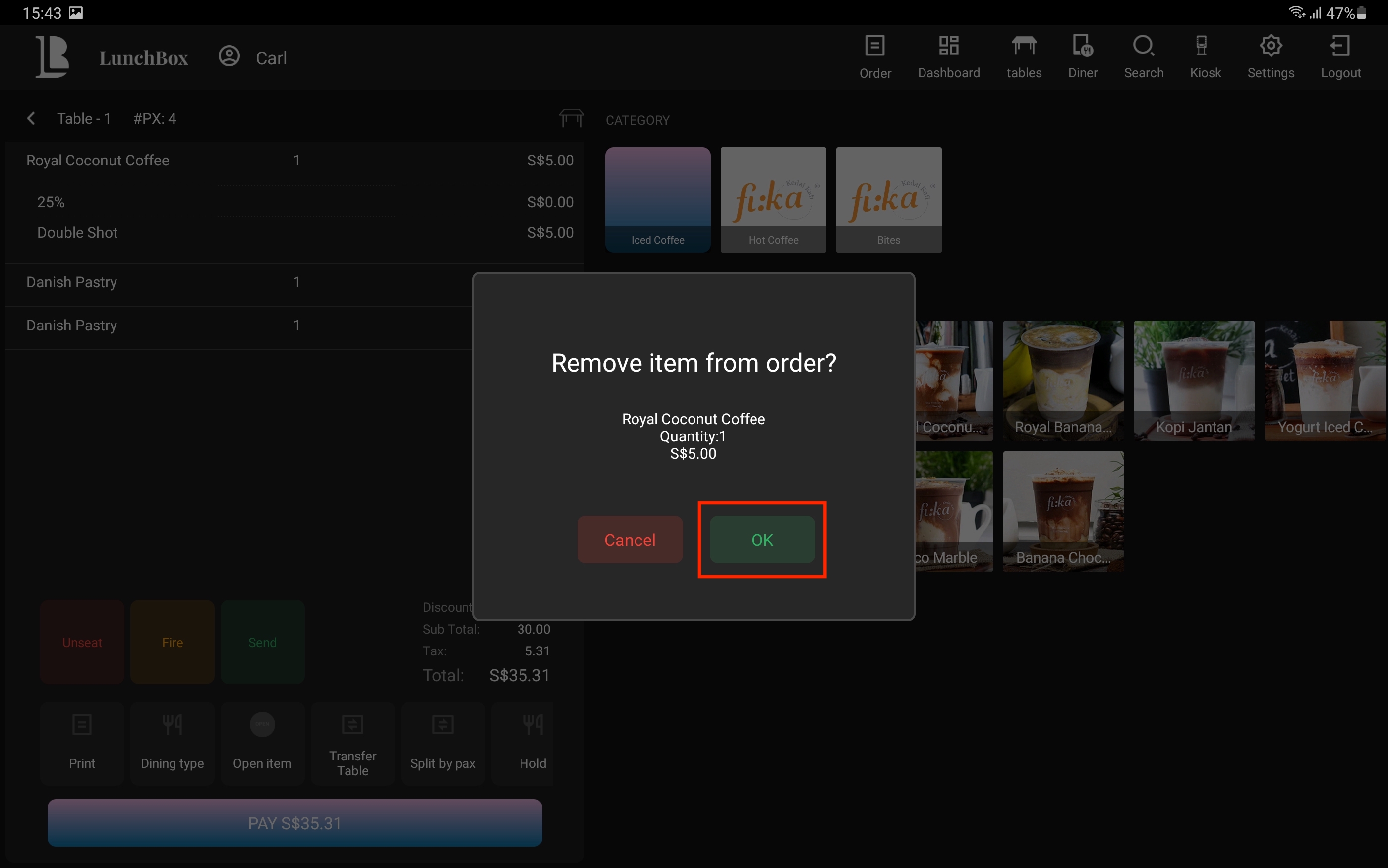Viewport: 1388px width, 868px height.
Task: Tap the Royal Banana product thumbnail
Action: 1062,380
